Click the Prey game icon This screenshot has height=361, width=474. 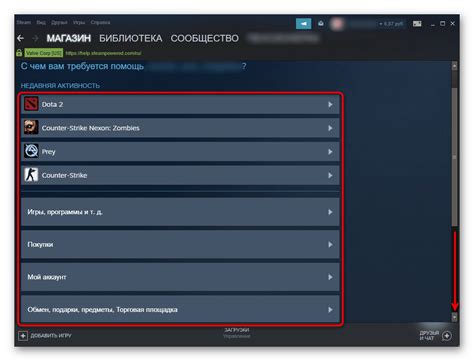tap(31, 151)
